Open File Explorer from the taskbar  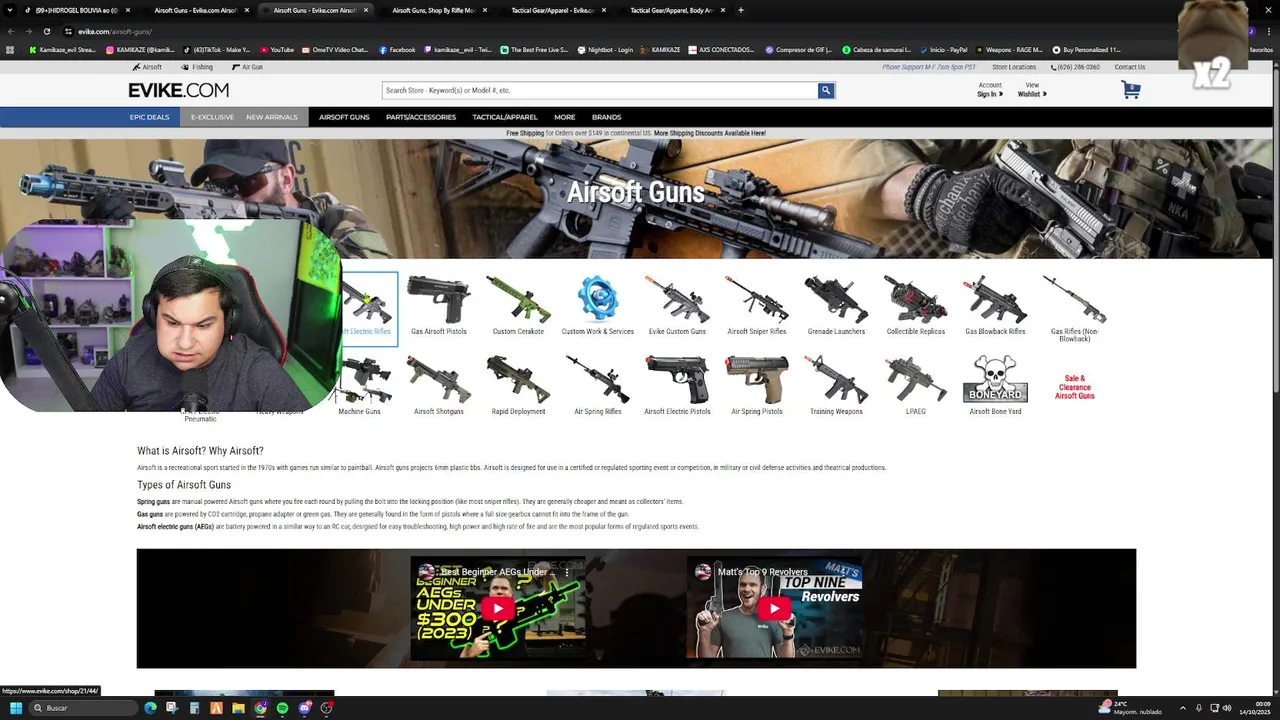coord(238,708)
